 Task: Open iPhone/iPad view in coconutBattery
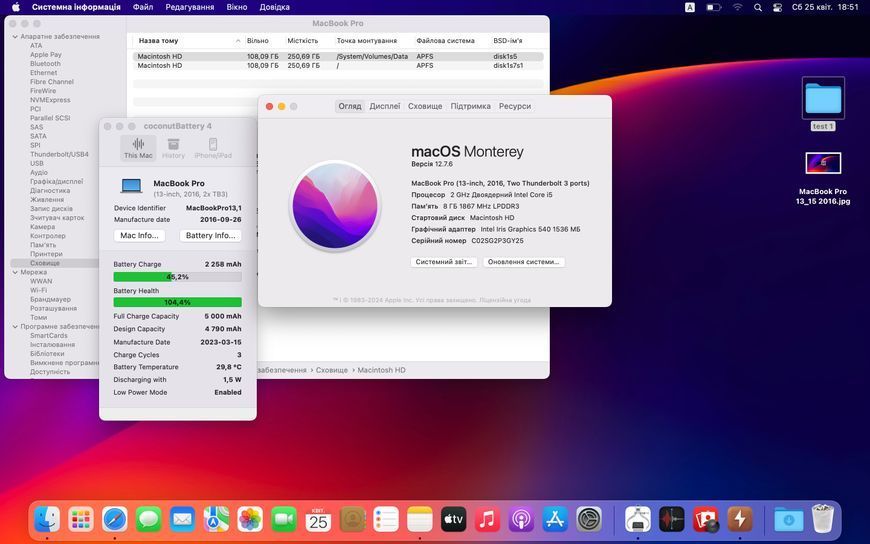point(213,148)
